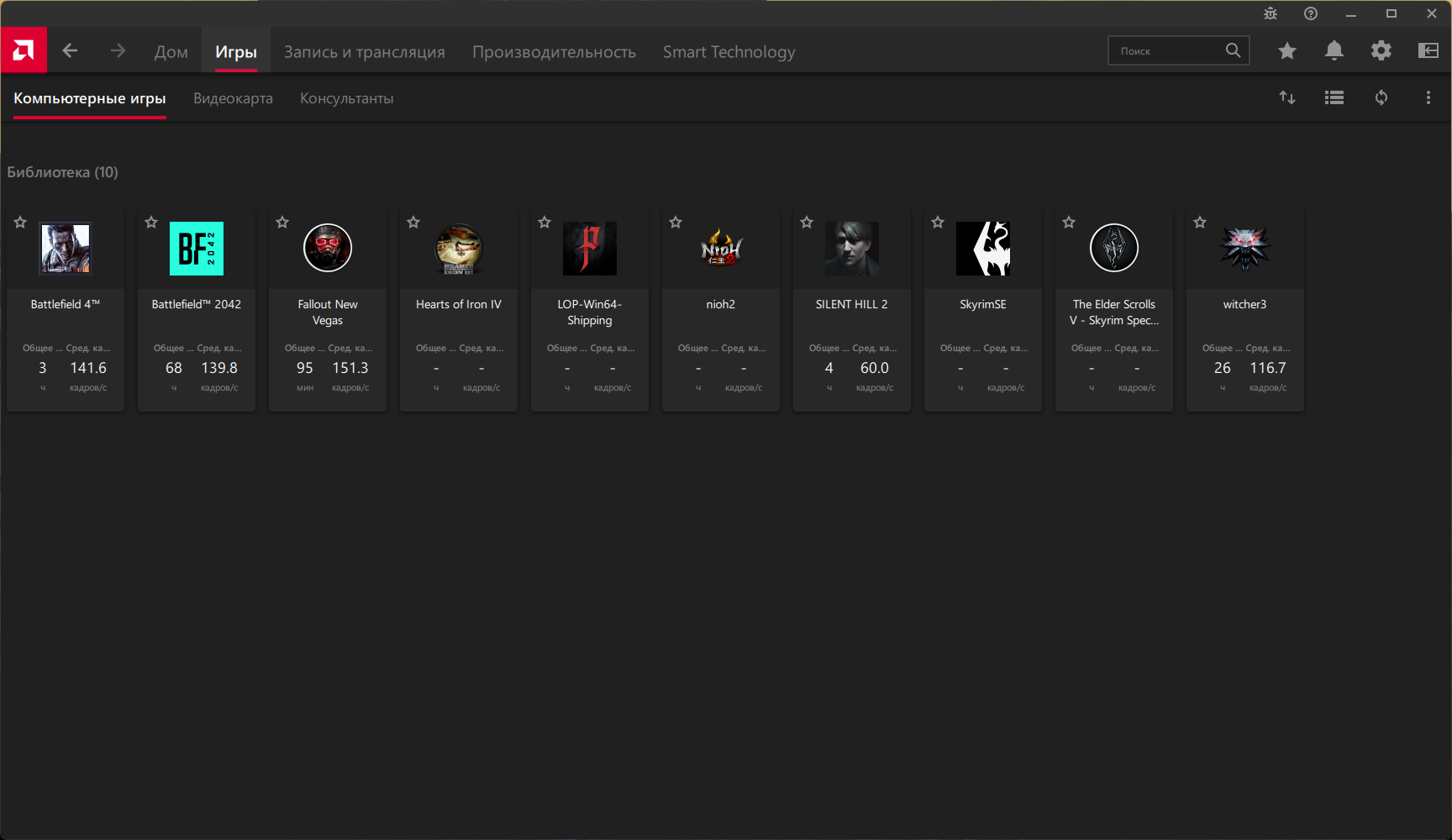Favorite Battlefield 4 with its star

pyautogui.click(x=20, y=223)
